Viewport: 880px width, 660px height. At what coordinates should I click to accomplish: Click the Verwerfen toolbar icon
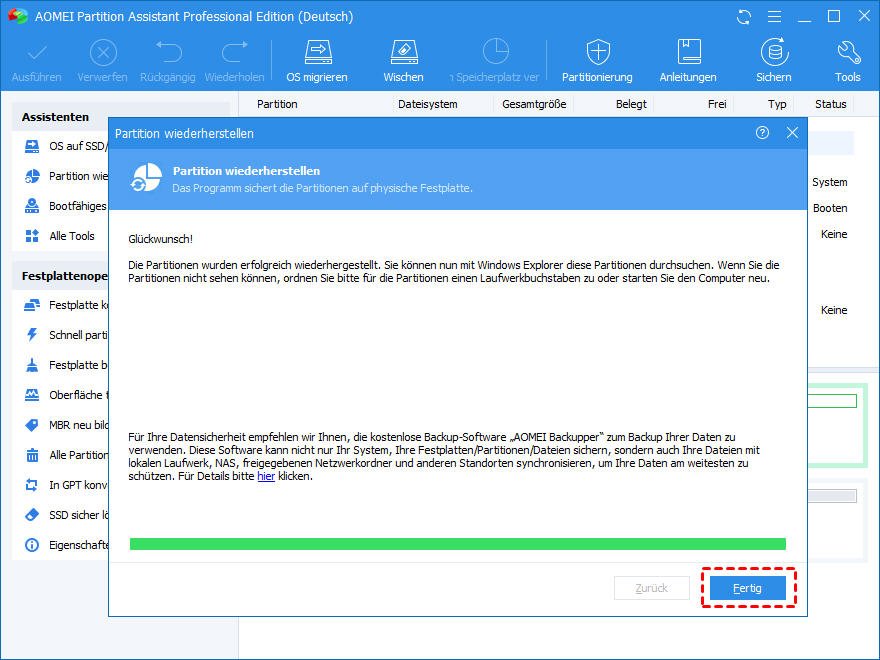103,54
